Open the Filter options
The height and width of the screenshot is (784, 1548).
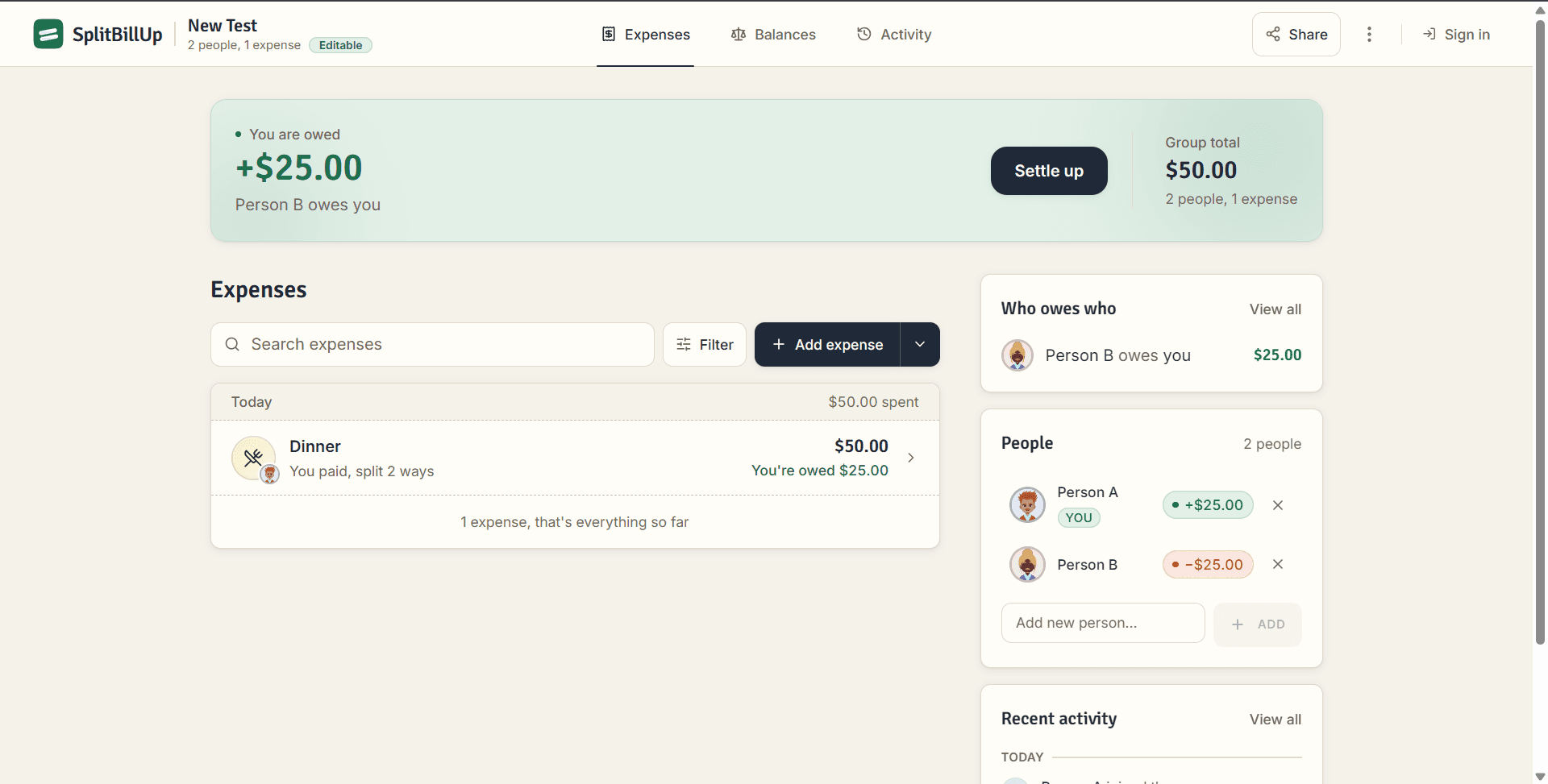[x=705, y=344]
